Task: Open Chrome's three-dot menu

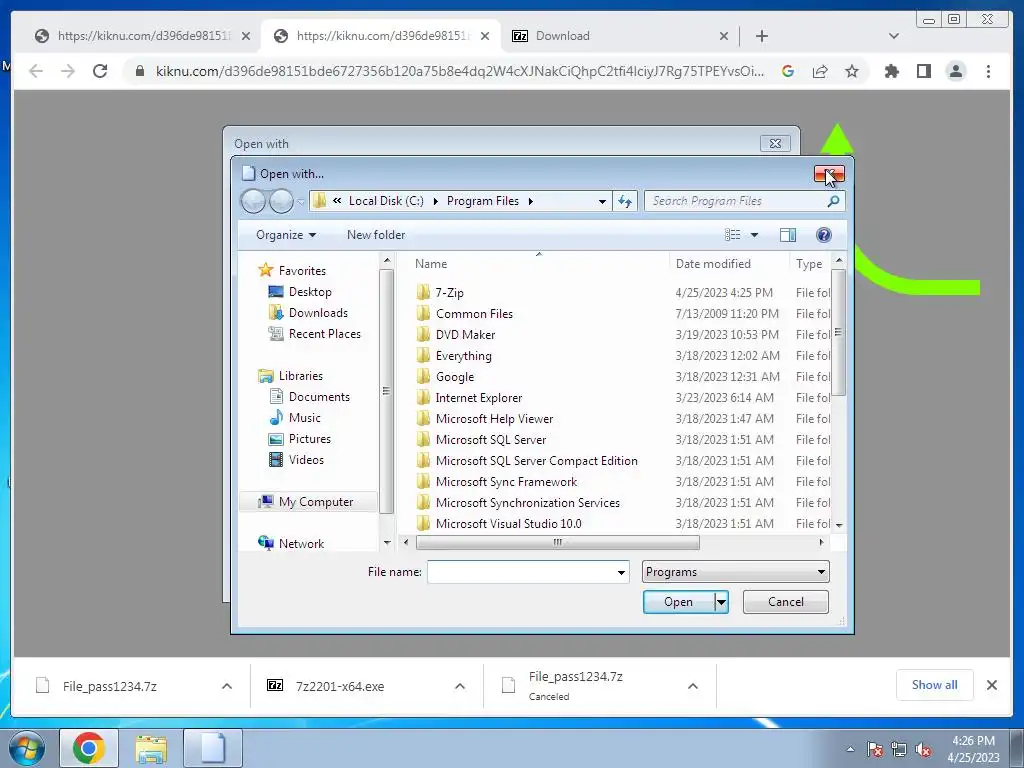Action: (988, 71)
